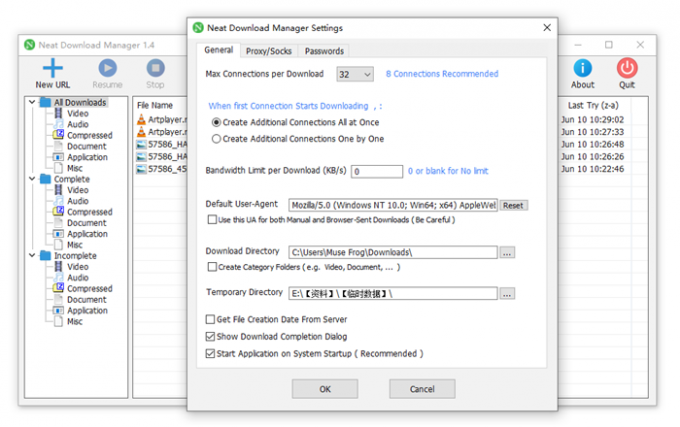Enable Create Category Folders checkbox
This screenshot has width=680, height=427.
click(212, 267)
